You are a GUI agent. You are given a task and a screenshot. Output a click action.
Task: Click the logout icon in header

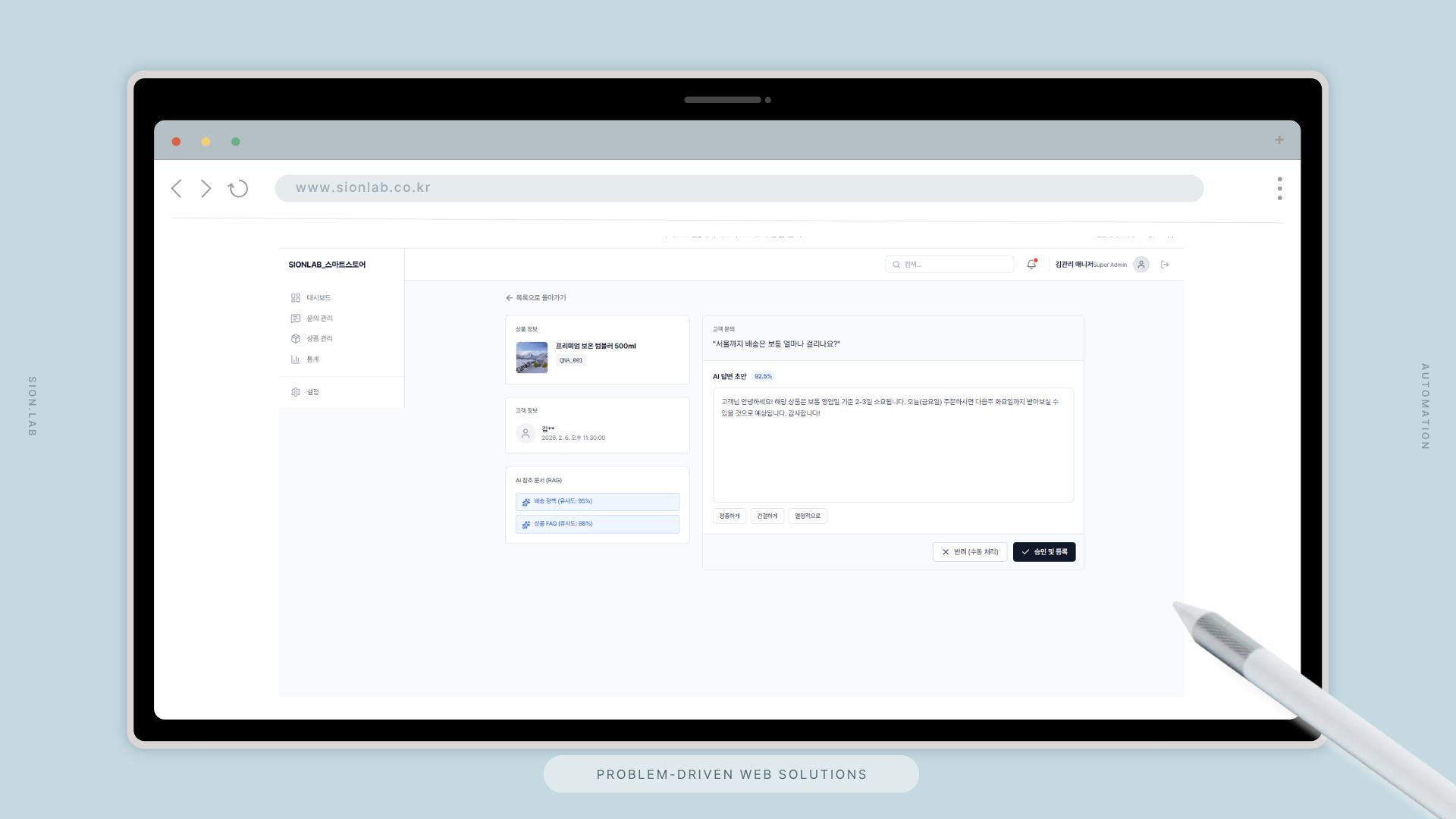pyautogui.click(x=1165, y=265)
